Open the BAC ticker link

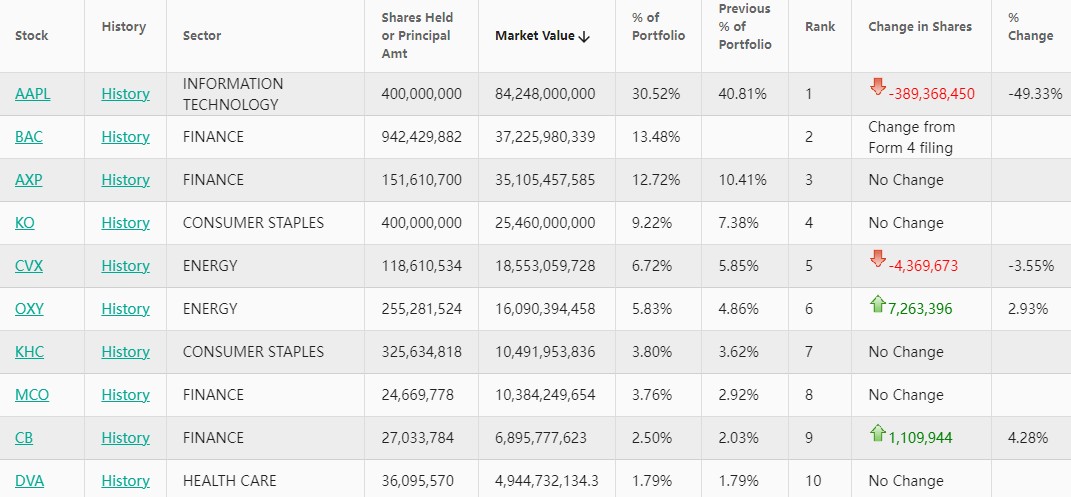(29, 137)
